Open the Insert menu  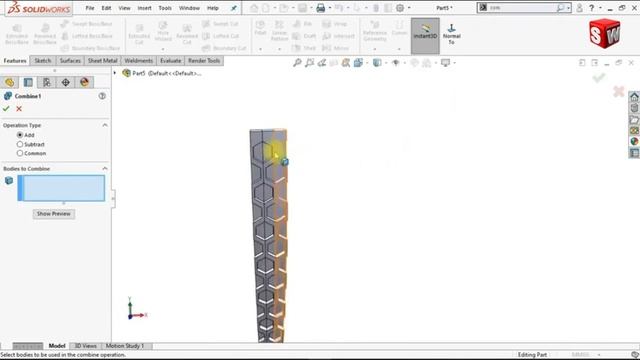click(x=144, y=8)
